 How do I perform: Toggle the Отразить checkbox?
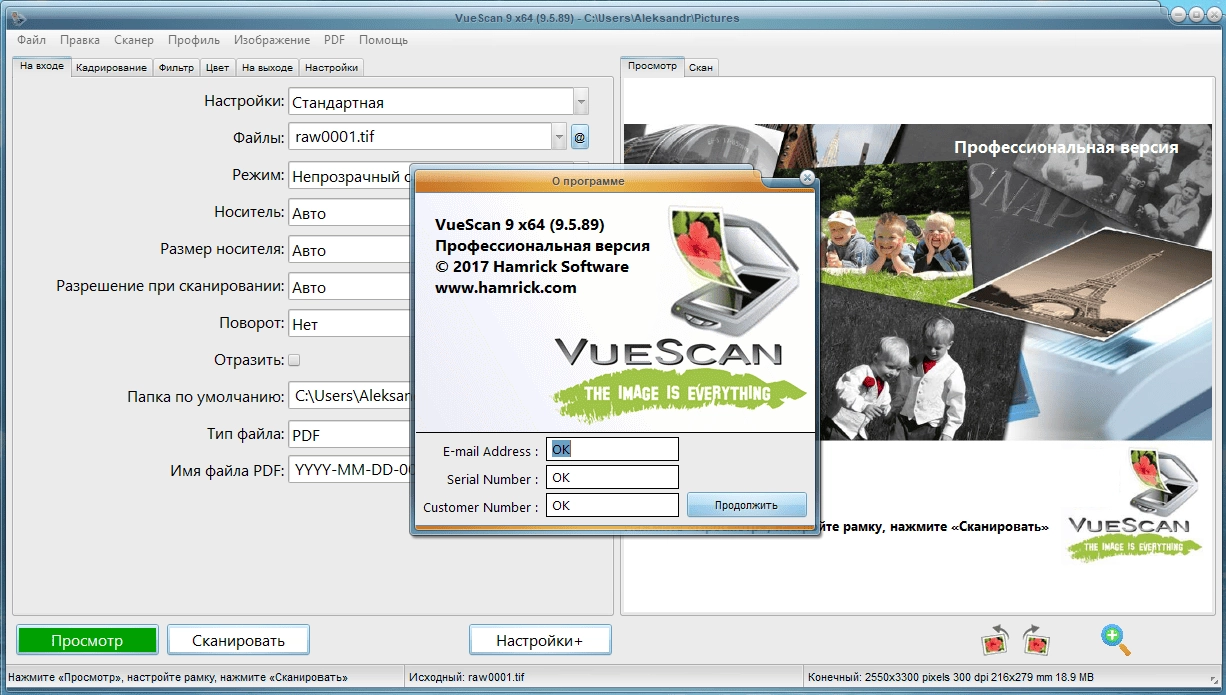coord(294,360)
